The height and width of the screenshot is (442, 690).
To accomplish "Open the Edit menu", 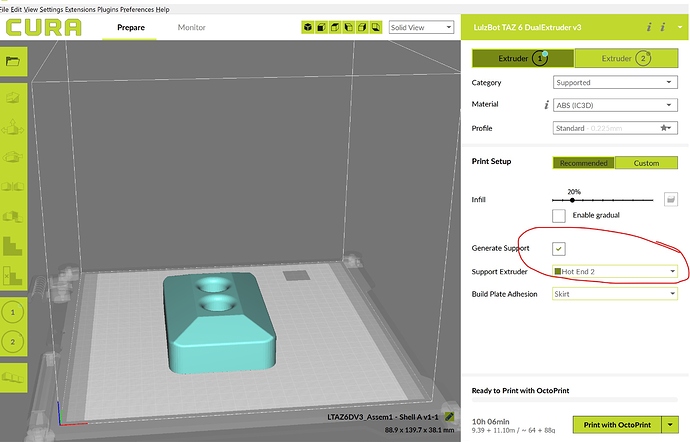I will (x=16, y=9).
